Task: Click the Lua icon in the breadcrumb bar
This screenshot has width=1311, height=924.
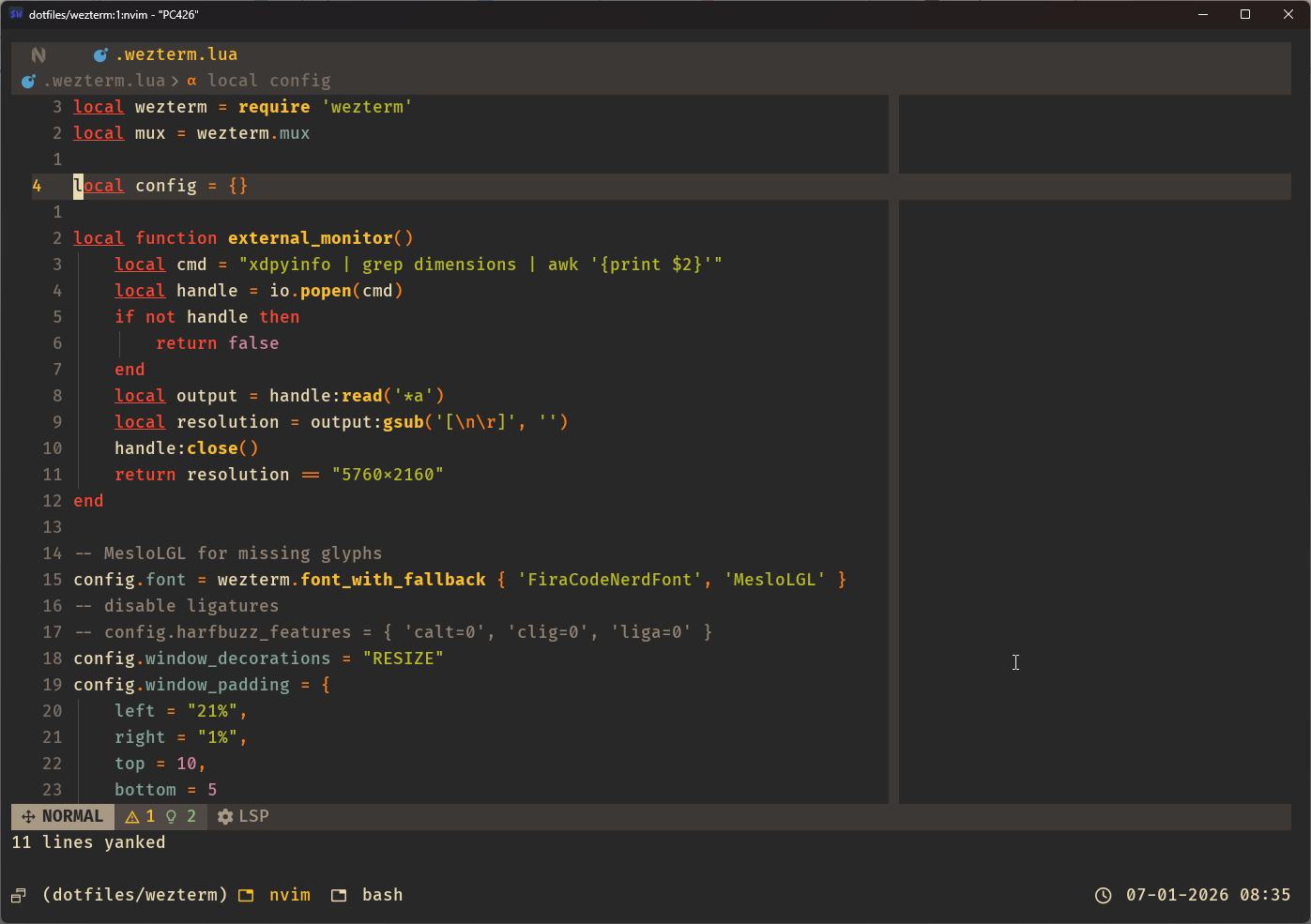Action: [28, 81]
